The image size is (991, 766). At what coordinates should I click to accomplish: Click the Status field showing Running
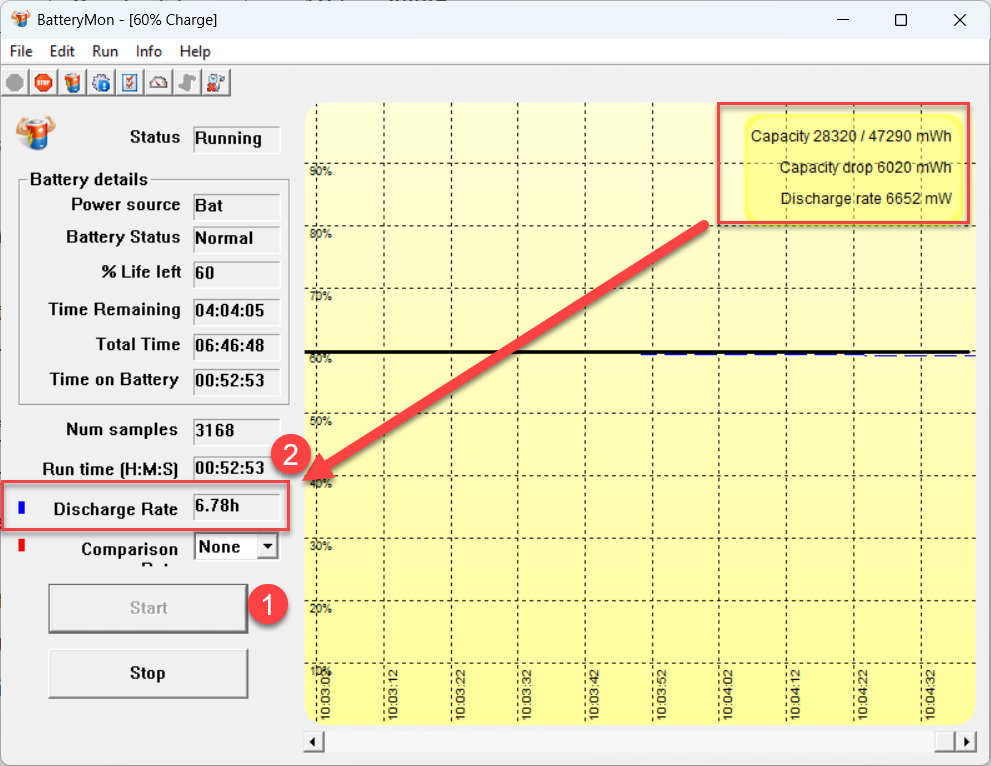pyautogui.click(x=236, y=139)
